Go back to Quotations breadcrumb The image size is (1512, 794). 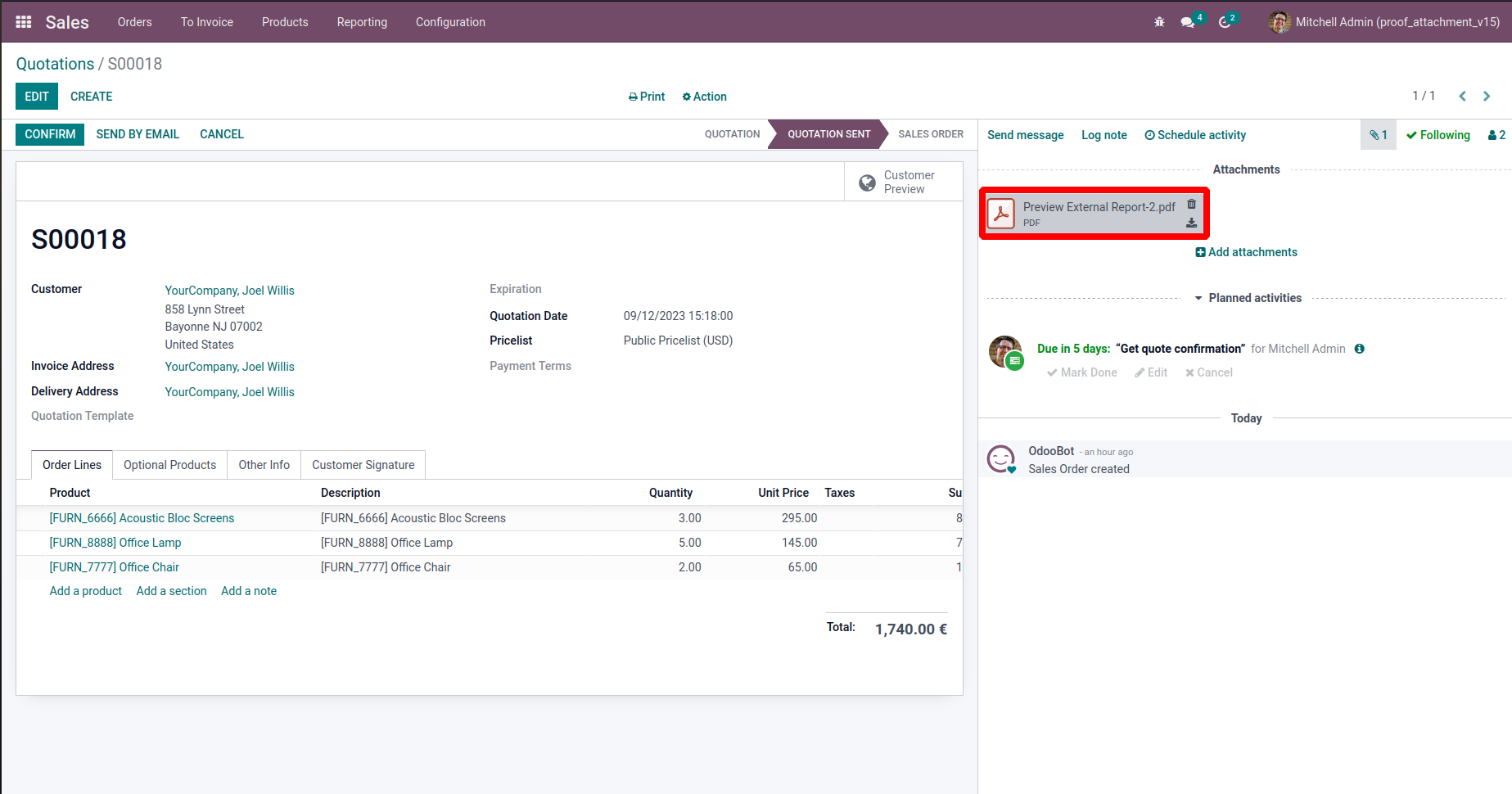coord(56,64)
